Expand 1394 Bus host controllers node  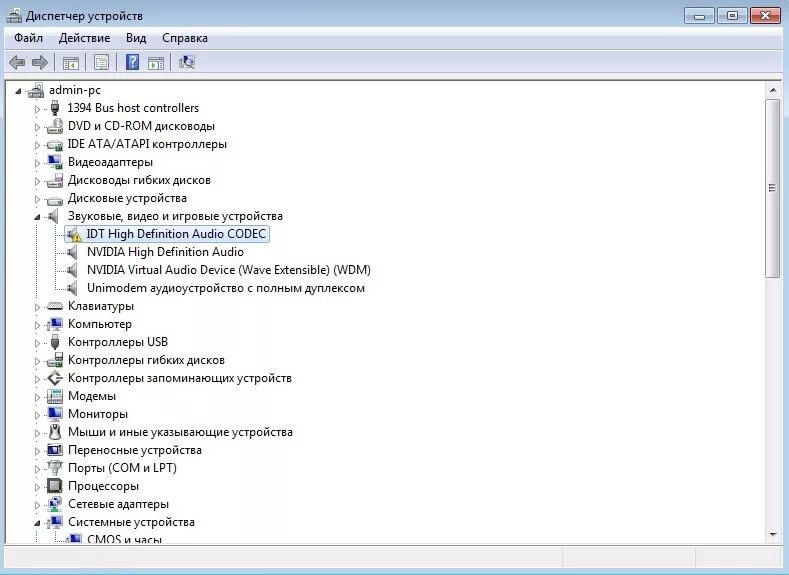tap(37, 109)
